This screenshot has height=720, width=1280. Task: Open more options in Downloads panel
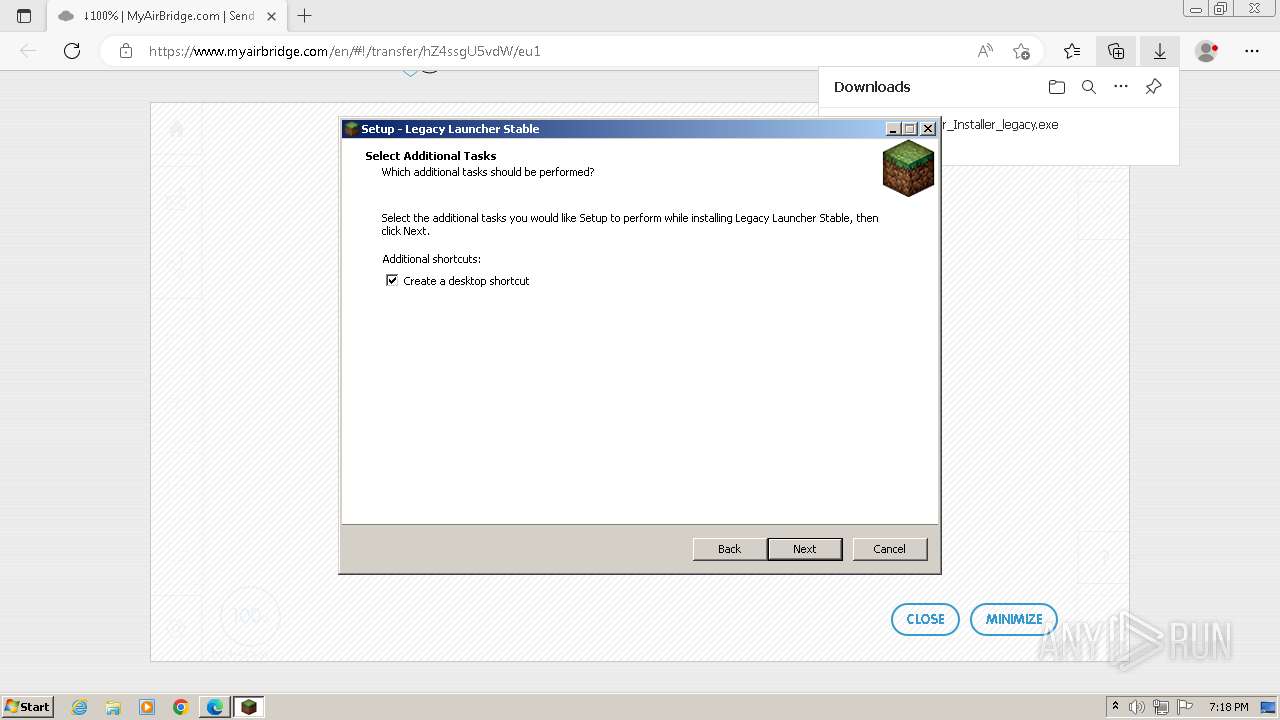point(1121,87)
